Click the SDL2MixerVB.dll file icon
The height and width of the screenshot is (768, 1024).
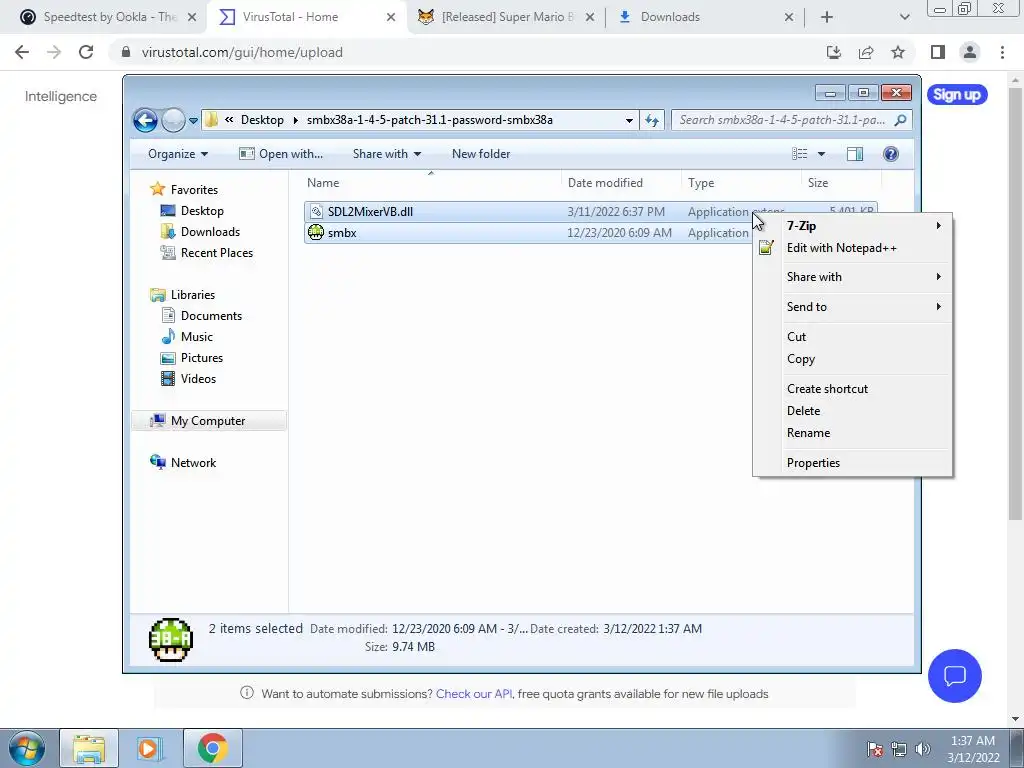click(316, 212)
